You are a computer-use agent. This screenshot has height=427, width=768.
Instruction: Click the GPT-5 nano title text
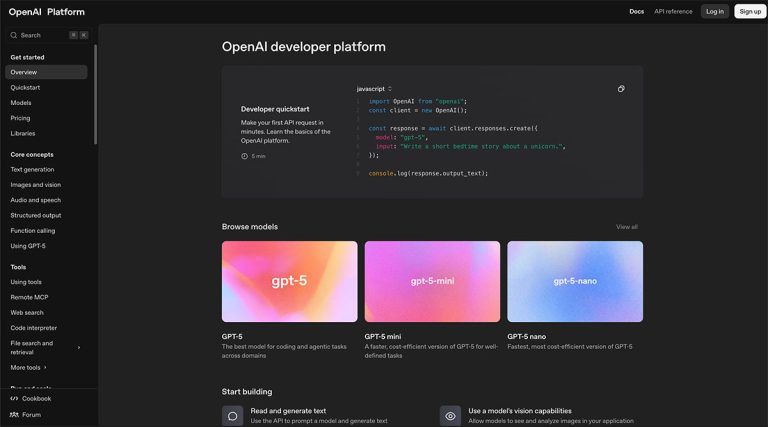527,336
